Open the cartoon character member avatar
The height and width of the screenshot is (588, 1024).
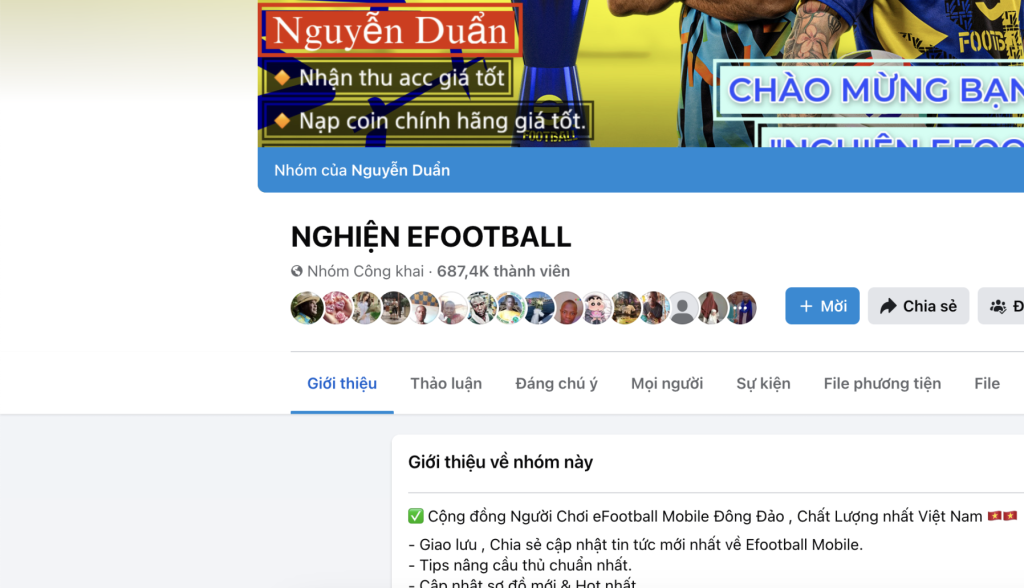(x=596, y=308)
